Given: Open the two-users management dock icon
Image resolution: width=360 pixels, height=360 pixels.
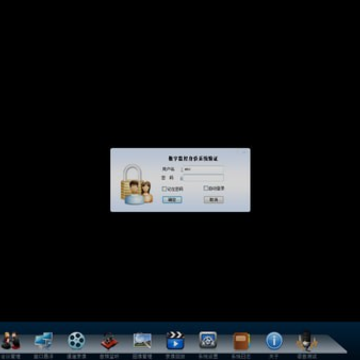Looking at the screenshot, I should (x=11, y=341).
